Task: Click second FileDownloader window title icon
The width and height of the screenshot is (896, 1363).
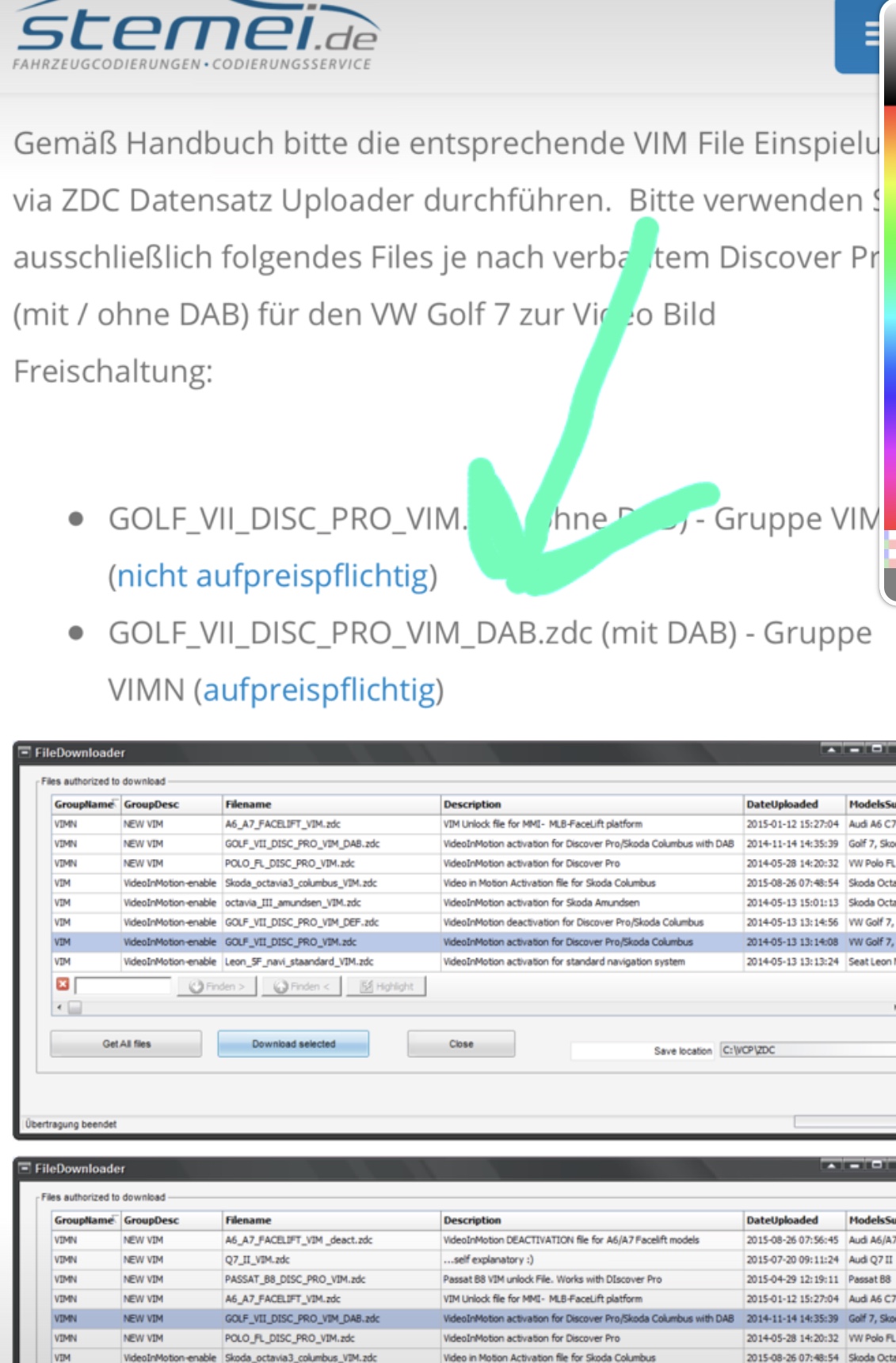Action: (25, 1168)
